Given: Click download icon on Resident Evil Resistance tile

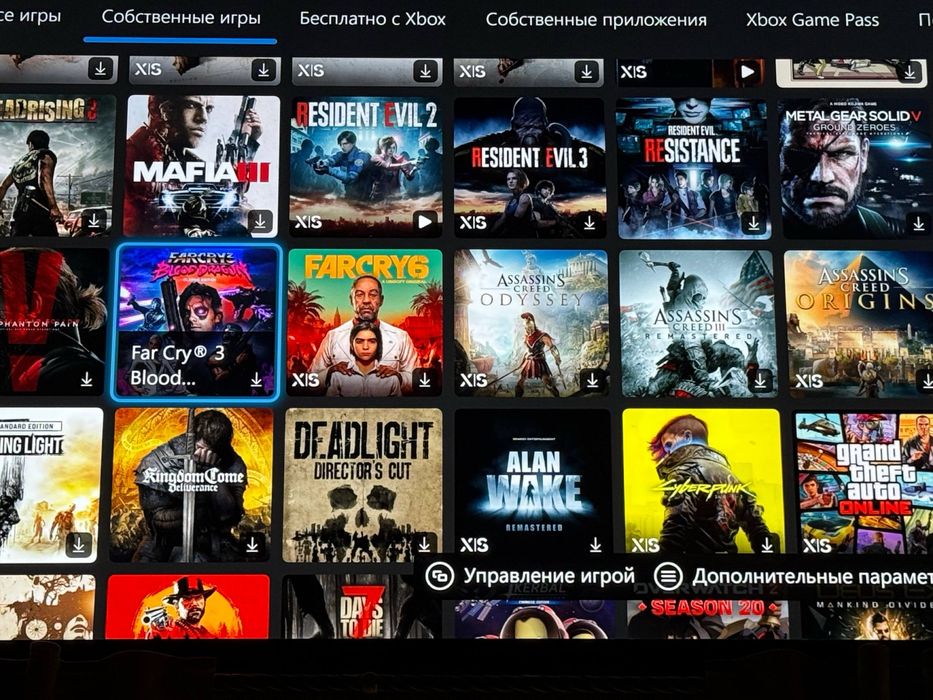Looking at the screenshot, I should coord(753,223).
